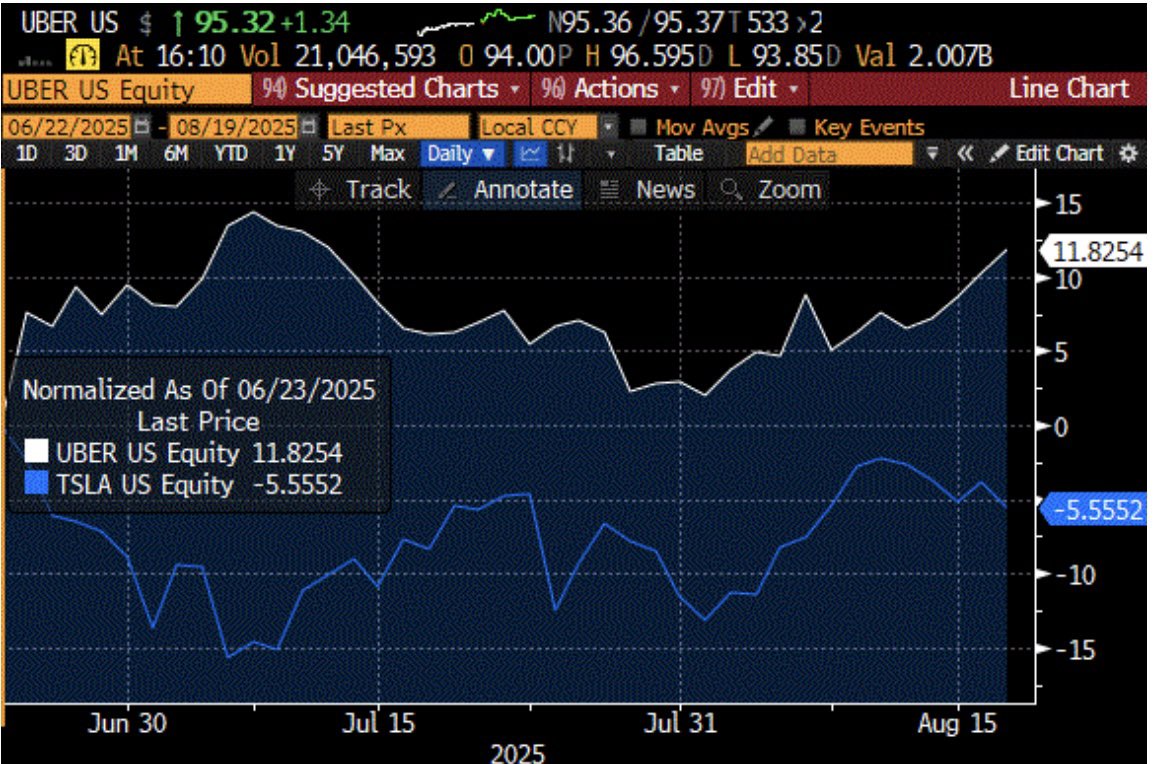Select the bar/candle chart type icon
The width and height of the screenshot is (1156, 764).
[x=565, y=154]
